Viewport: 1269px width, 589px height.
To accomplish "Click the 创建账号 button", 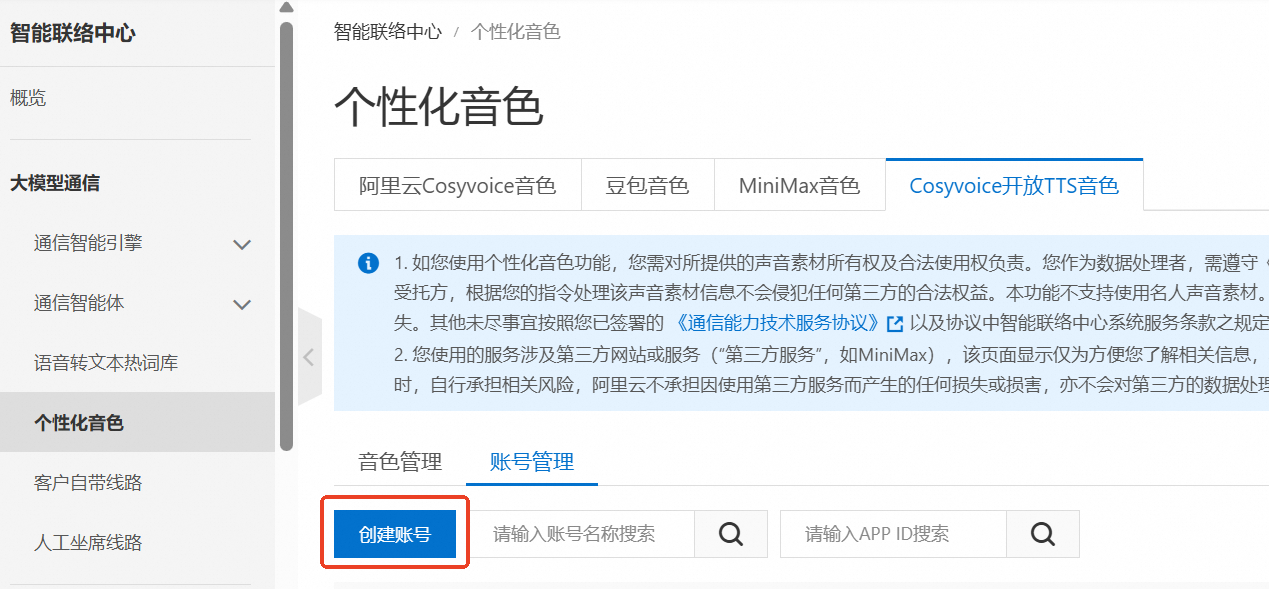I will [395, 534].
